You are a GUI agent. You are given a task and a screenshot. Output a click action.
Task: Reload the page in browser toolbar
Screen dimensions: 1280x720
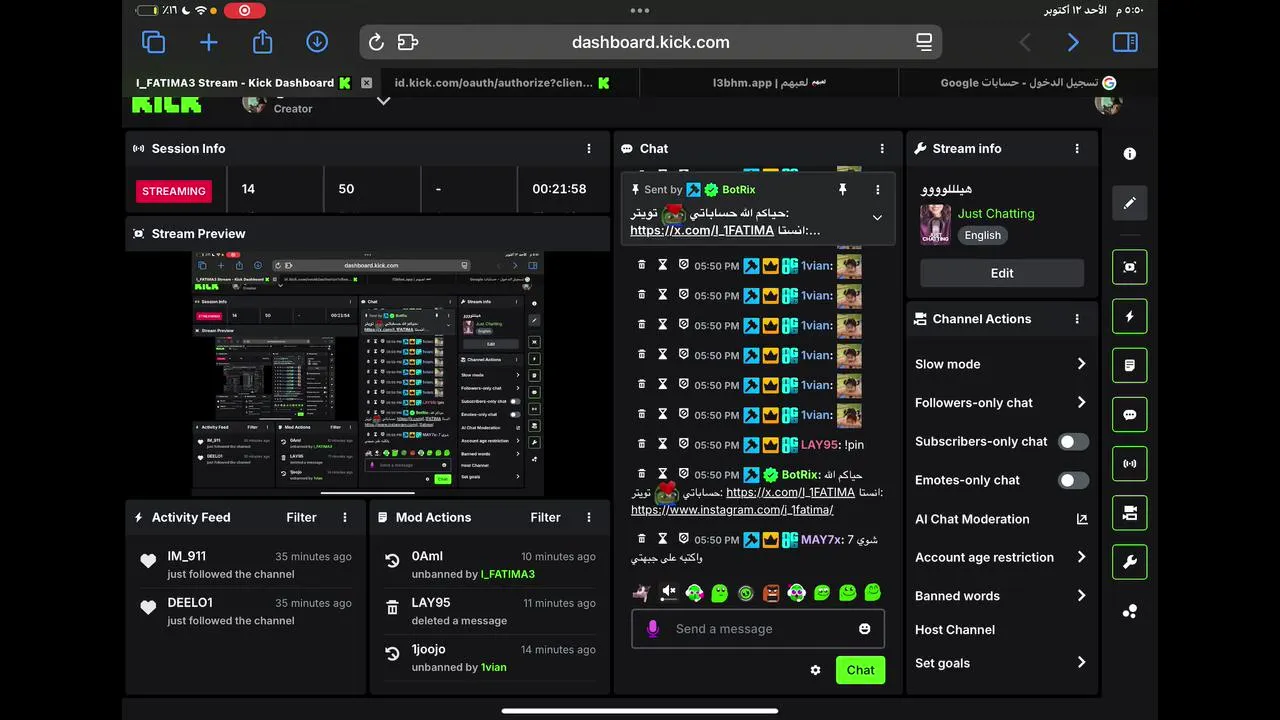[376, 42]
